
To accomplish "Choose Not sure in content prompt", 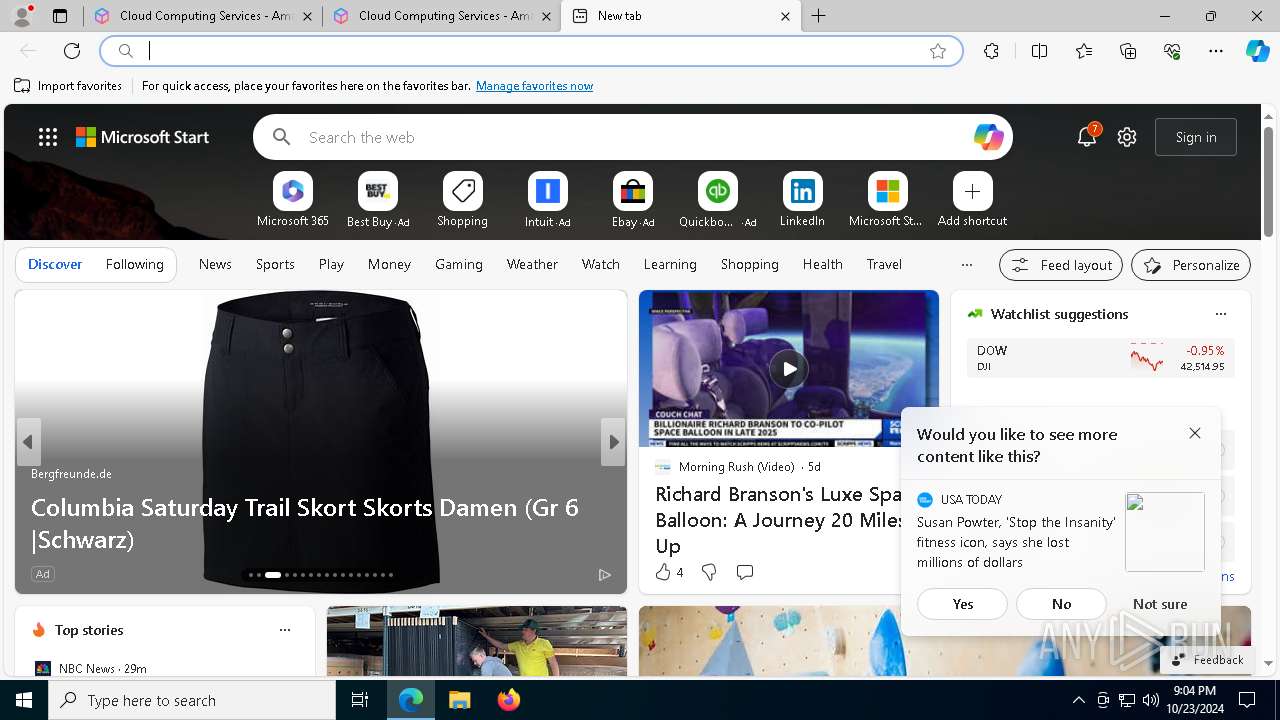I will tap(1160, 604).
